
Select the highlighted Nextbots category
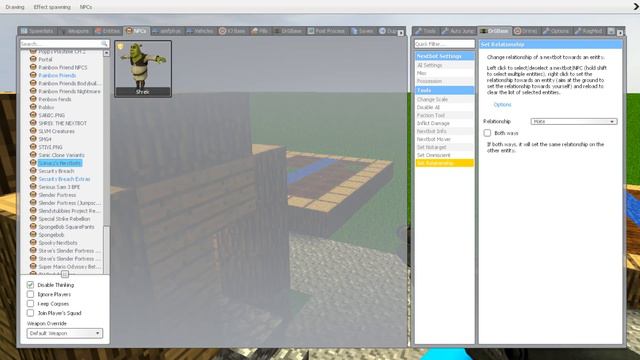click(x=60, y=163)
